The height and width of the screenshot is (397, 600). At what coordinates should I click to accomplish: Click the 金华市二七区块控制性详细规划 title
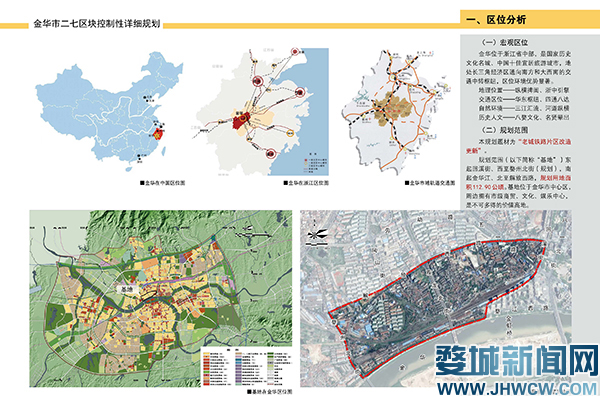tap(97, 23)
